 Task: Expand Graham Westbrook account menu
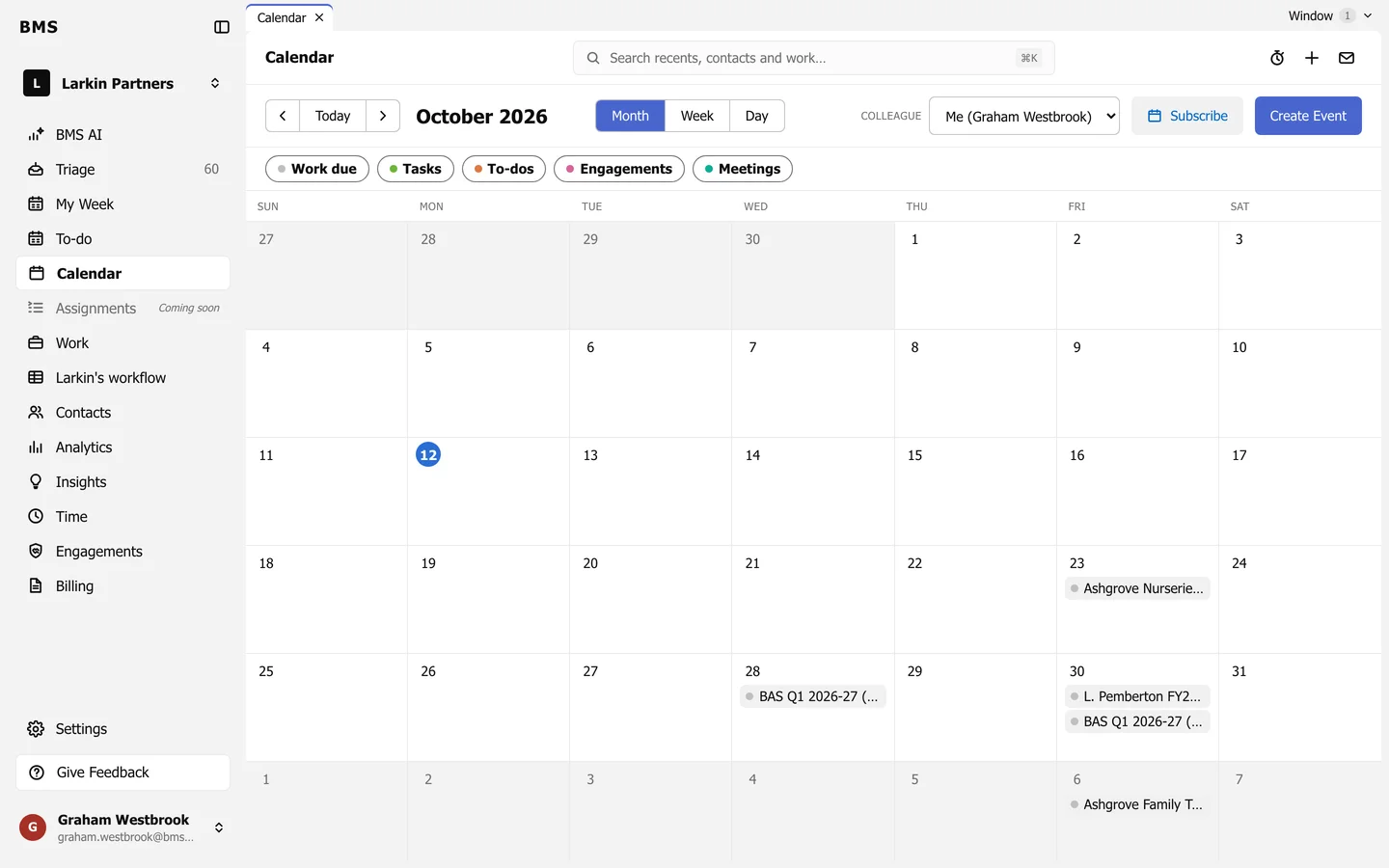click(123, 827)
